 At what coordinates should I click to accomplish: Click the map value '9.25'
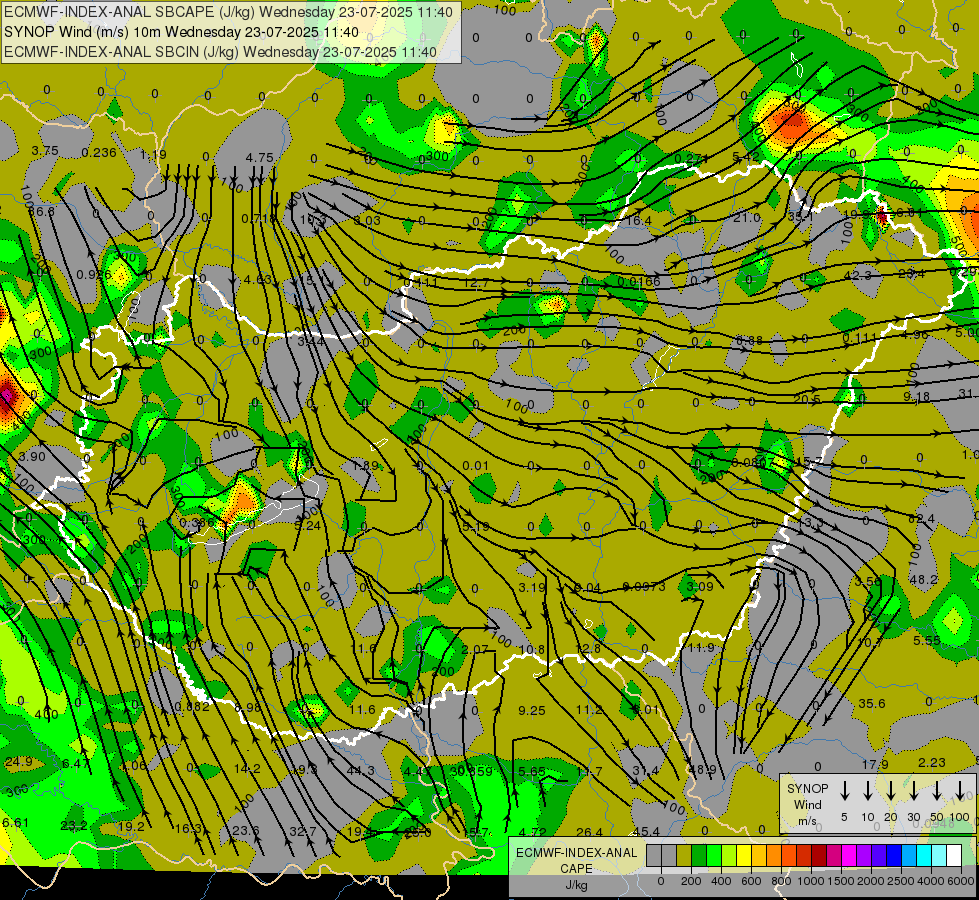pyautogui.click(x=532, y=710)
